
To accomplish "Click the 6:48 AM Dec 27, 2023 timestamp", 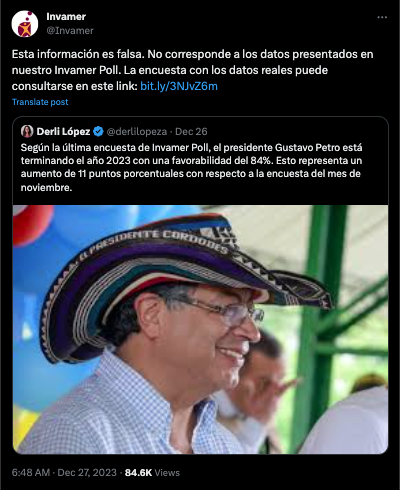I will coord(64,472).
